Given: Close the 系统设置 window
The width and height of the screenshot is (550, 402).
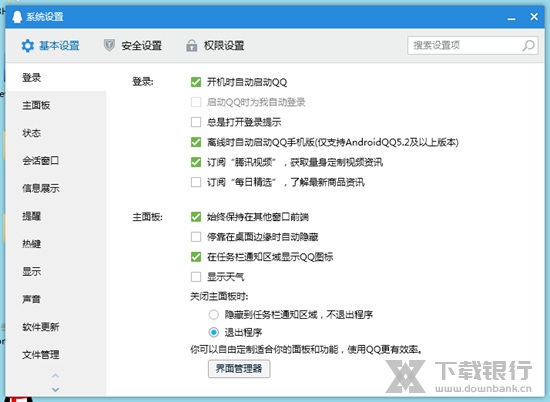Looking at the screenshot, I should click(x=534, y=16).
